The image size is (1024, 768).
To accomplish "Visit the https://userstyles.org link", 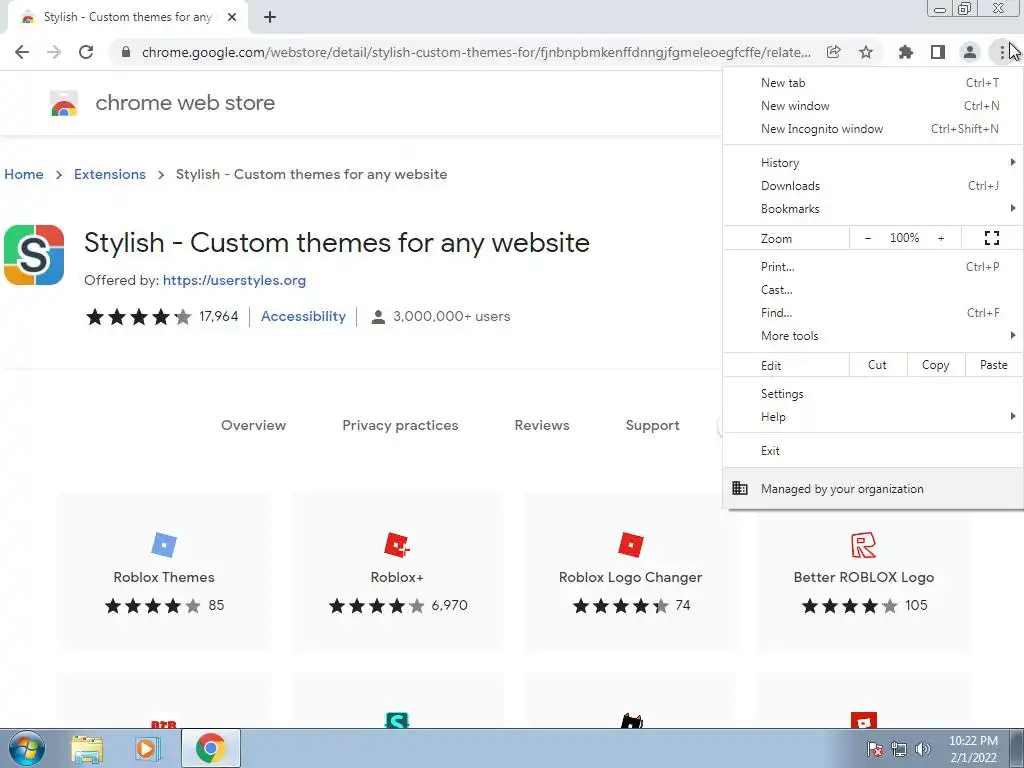I will 234,280.
